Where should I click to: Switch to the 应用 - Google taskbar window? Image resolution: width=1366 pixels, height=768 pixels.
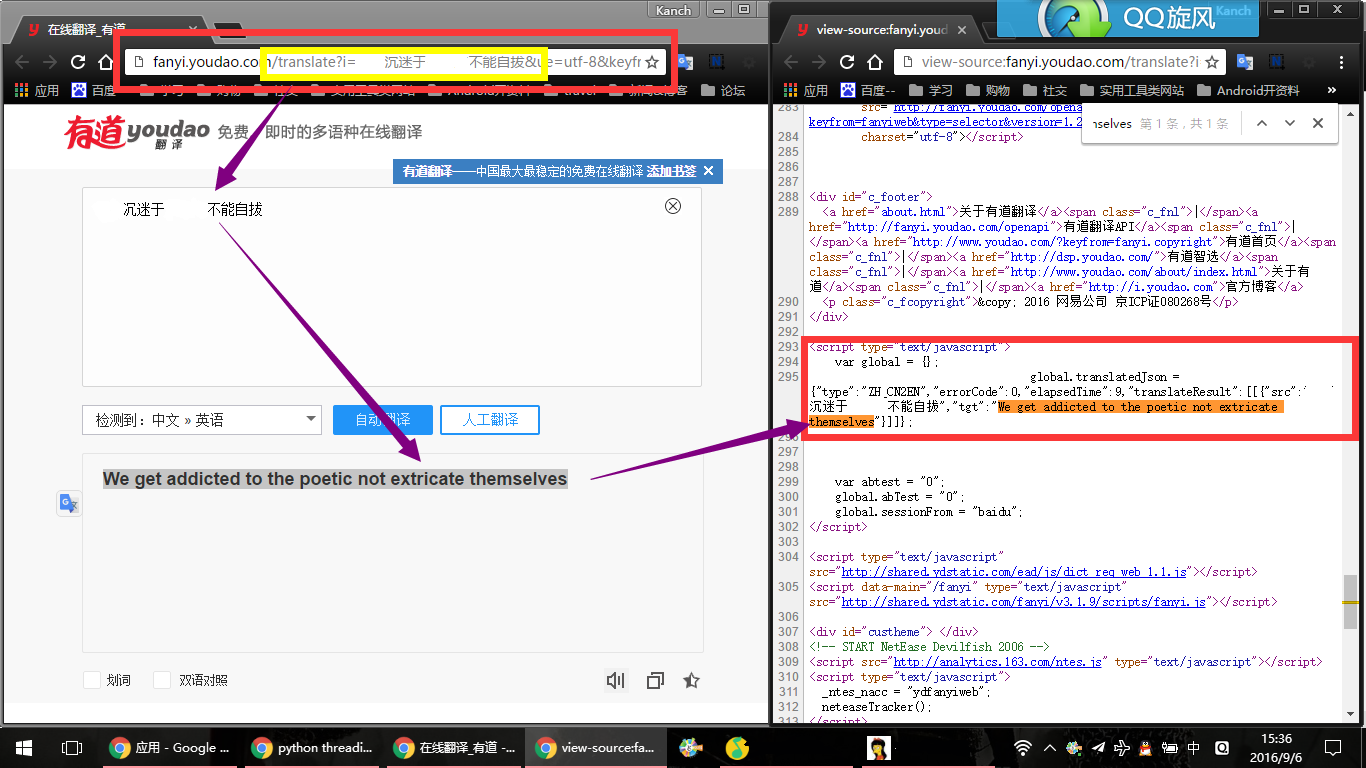(171, 747)
